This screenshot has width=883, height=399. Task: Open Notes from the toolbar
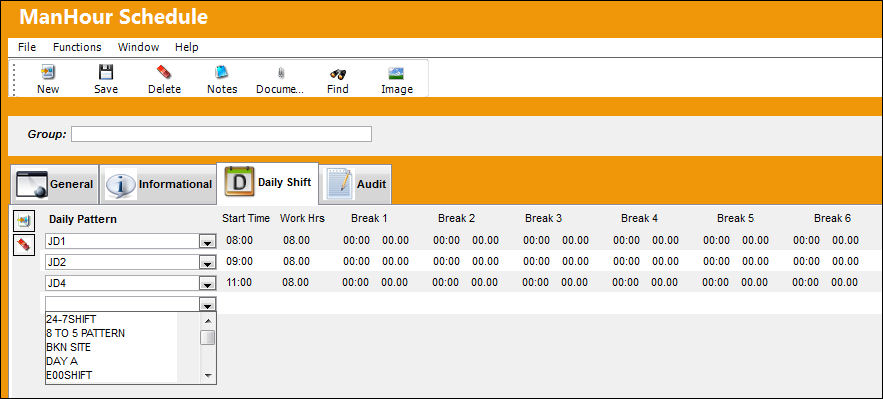[222, 73]
